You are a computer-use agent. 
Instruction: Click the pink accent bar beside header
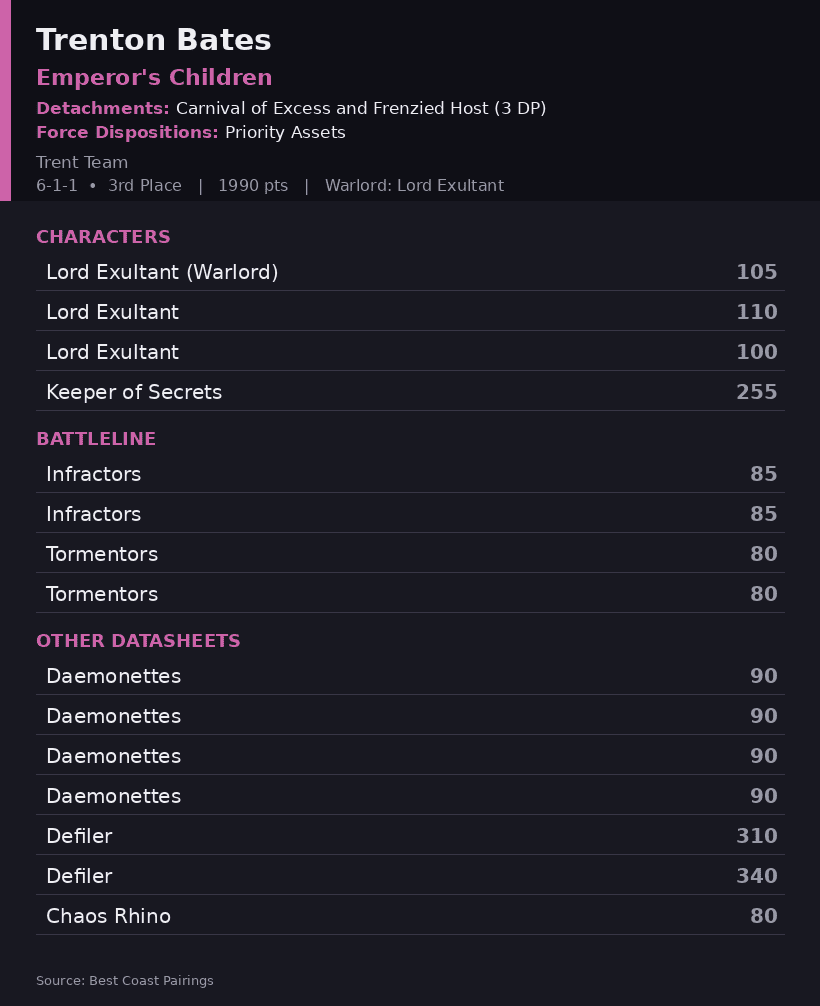(5, 100)
